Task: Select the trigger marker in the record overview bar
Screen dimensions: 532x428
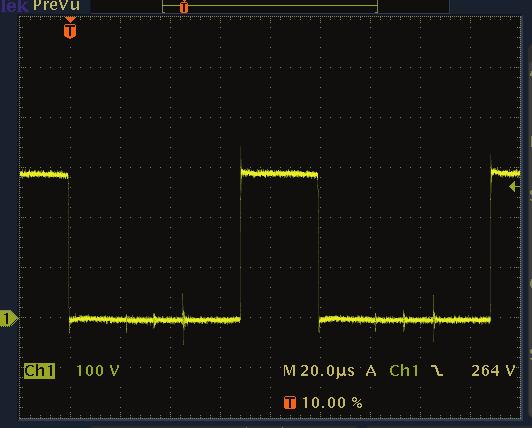Action: coord(184,6)
